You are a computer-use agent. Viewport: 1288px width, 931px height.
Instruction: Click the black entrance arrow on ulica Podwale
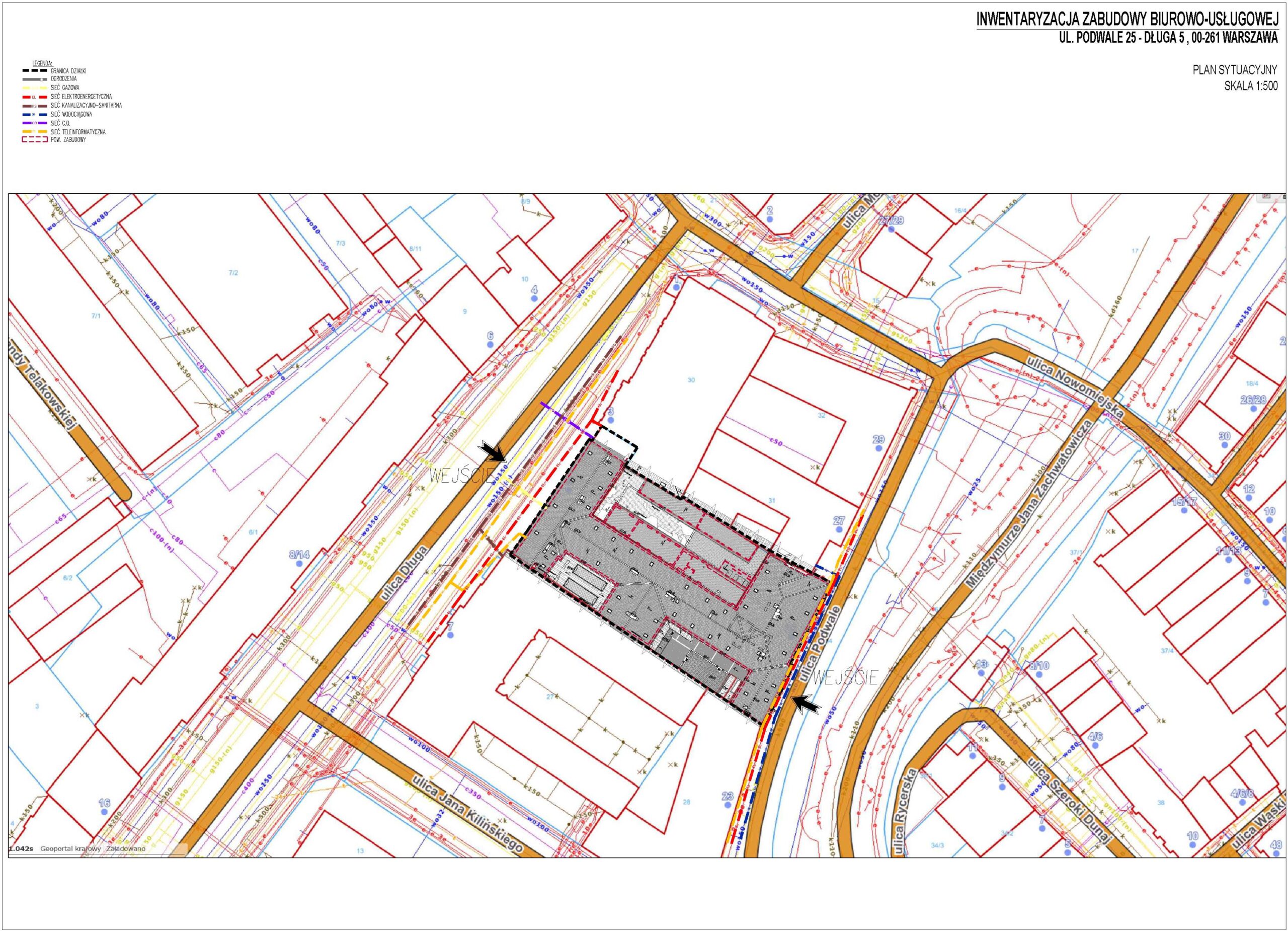coord(807,705)
